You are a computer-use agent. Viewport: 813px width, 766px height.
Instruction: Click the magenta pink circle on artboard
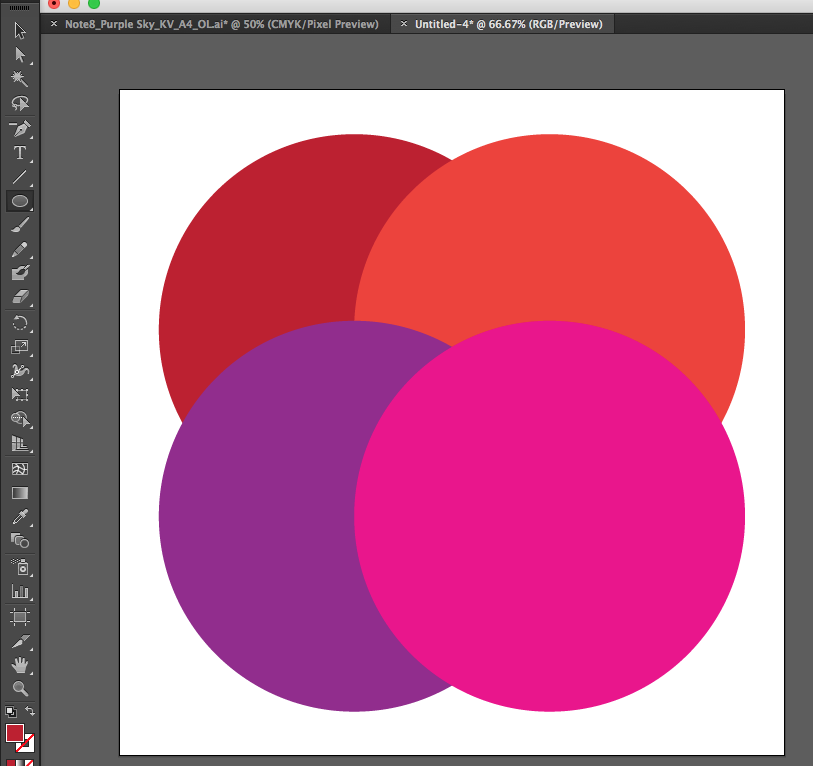(550, 516)
